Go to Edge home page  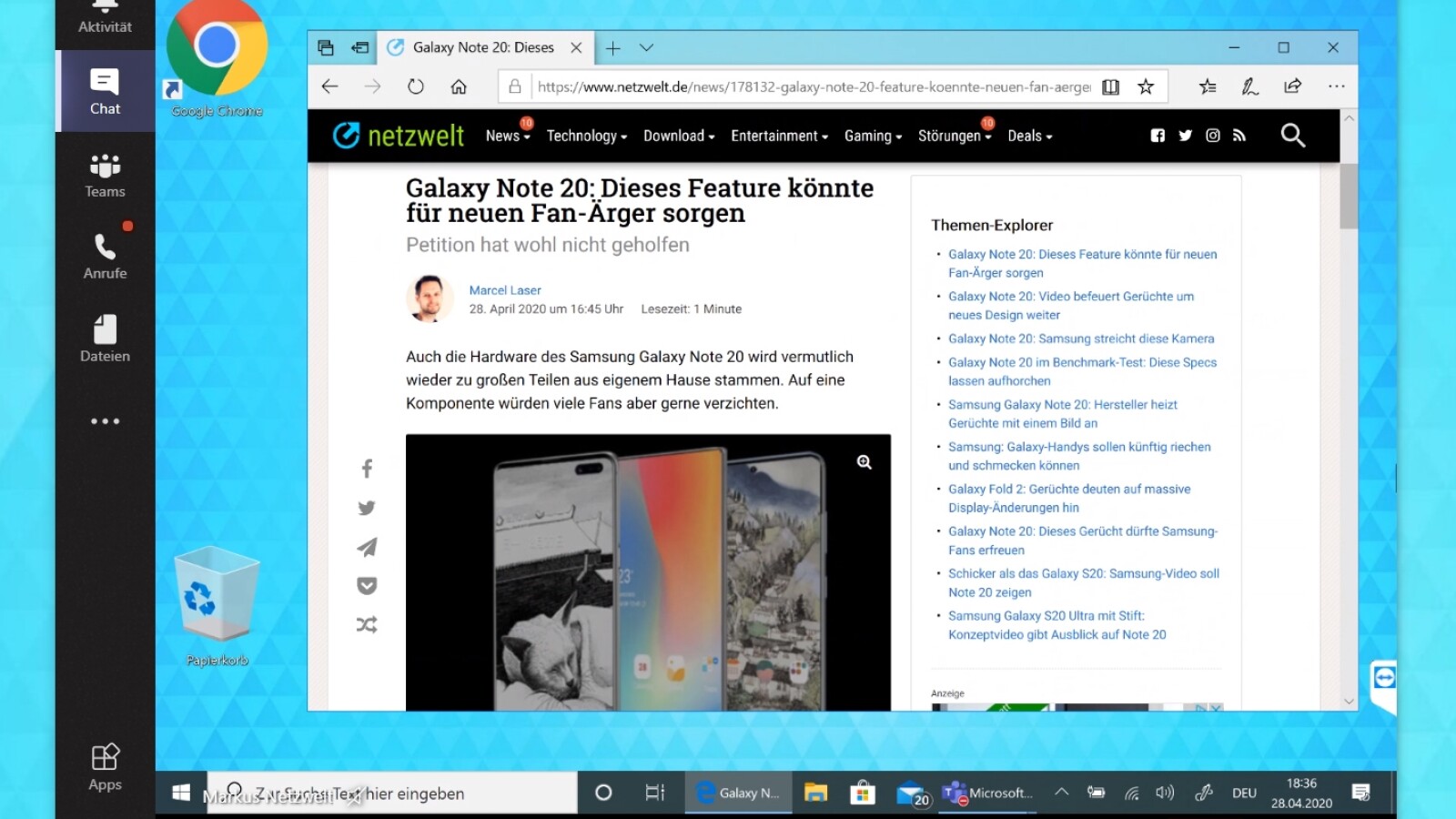coord(459,86)
